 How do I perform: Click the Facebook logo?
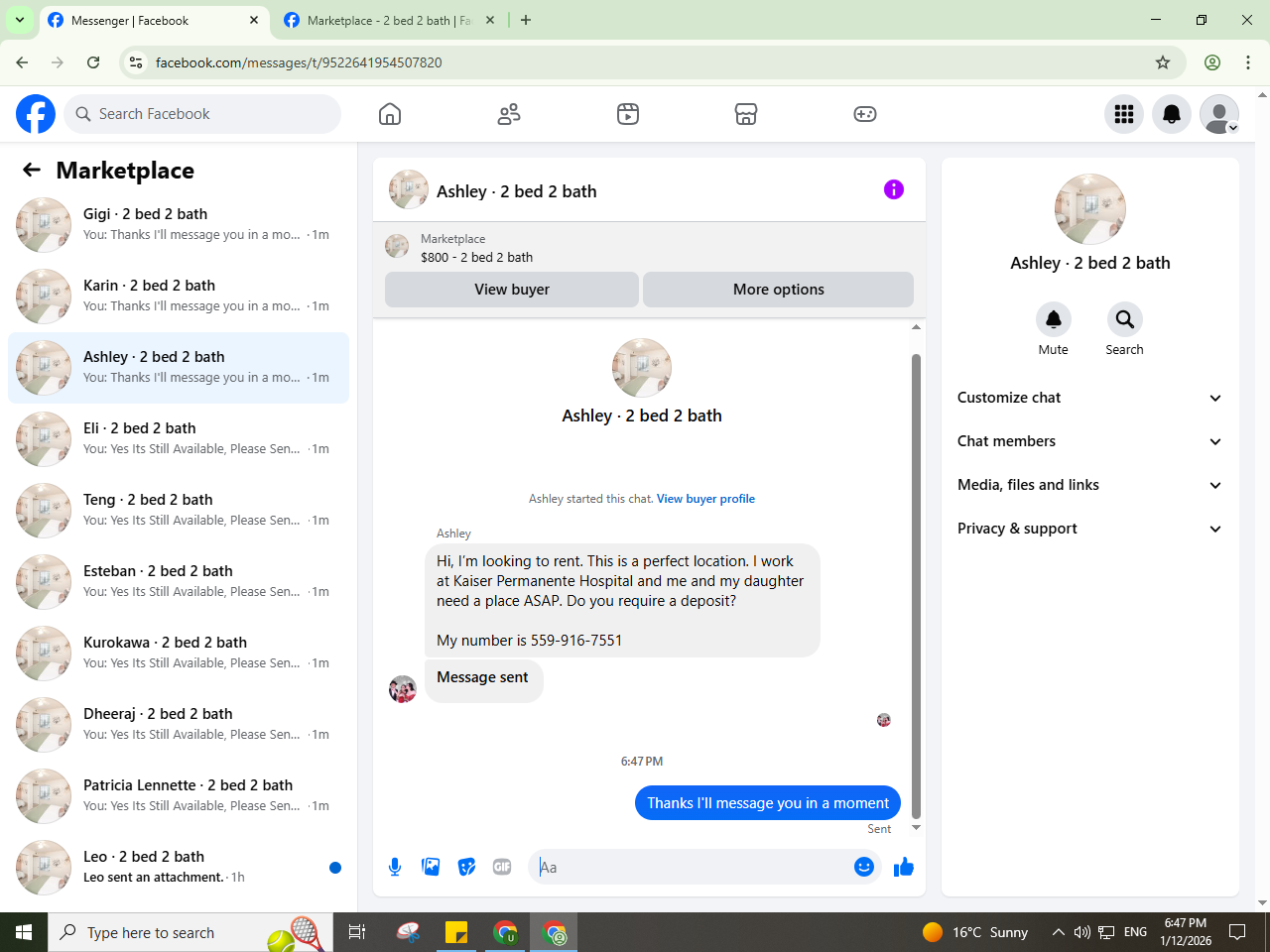[36, 114]
